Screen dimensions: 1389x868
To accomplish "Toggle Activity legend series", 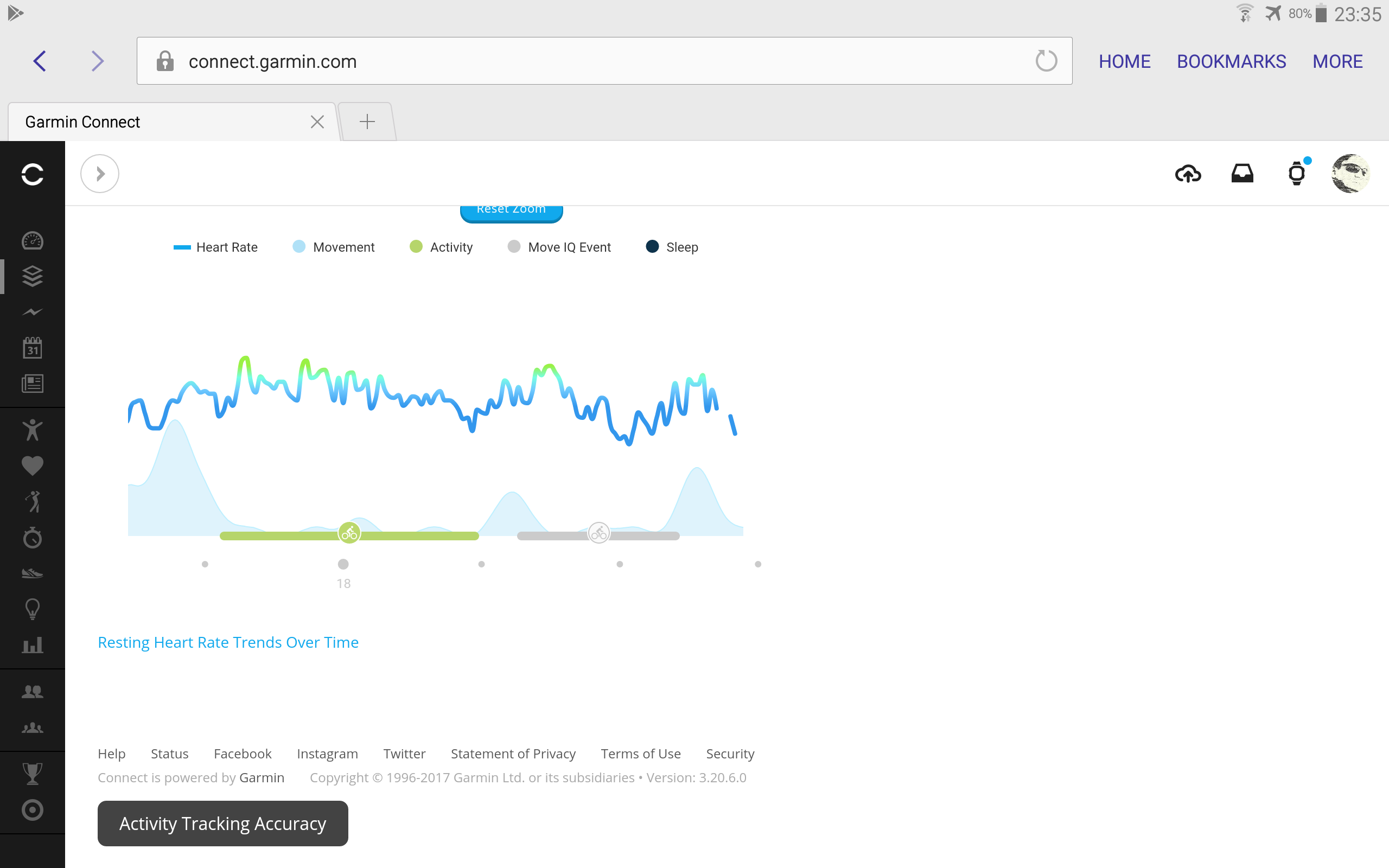I will pyautogui.click(x=441, y=247).
